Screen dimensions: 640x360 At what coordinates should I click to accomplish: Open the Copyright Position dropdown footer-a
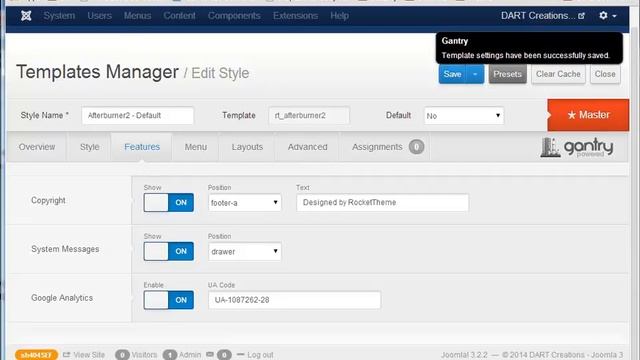(244, 202)
